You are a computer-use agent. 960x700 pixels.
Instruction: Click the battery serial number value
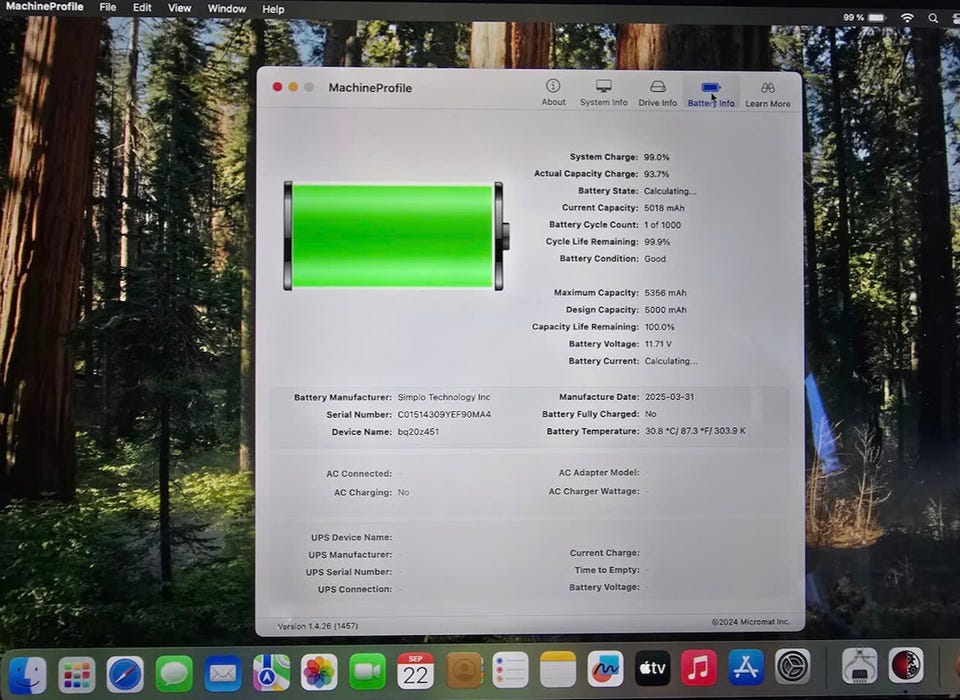[444, 414]
